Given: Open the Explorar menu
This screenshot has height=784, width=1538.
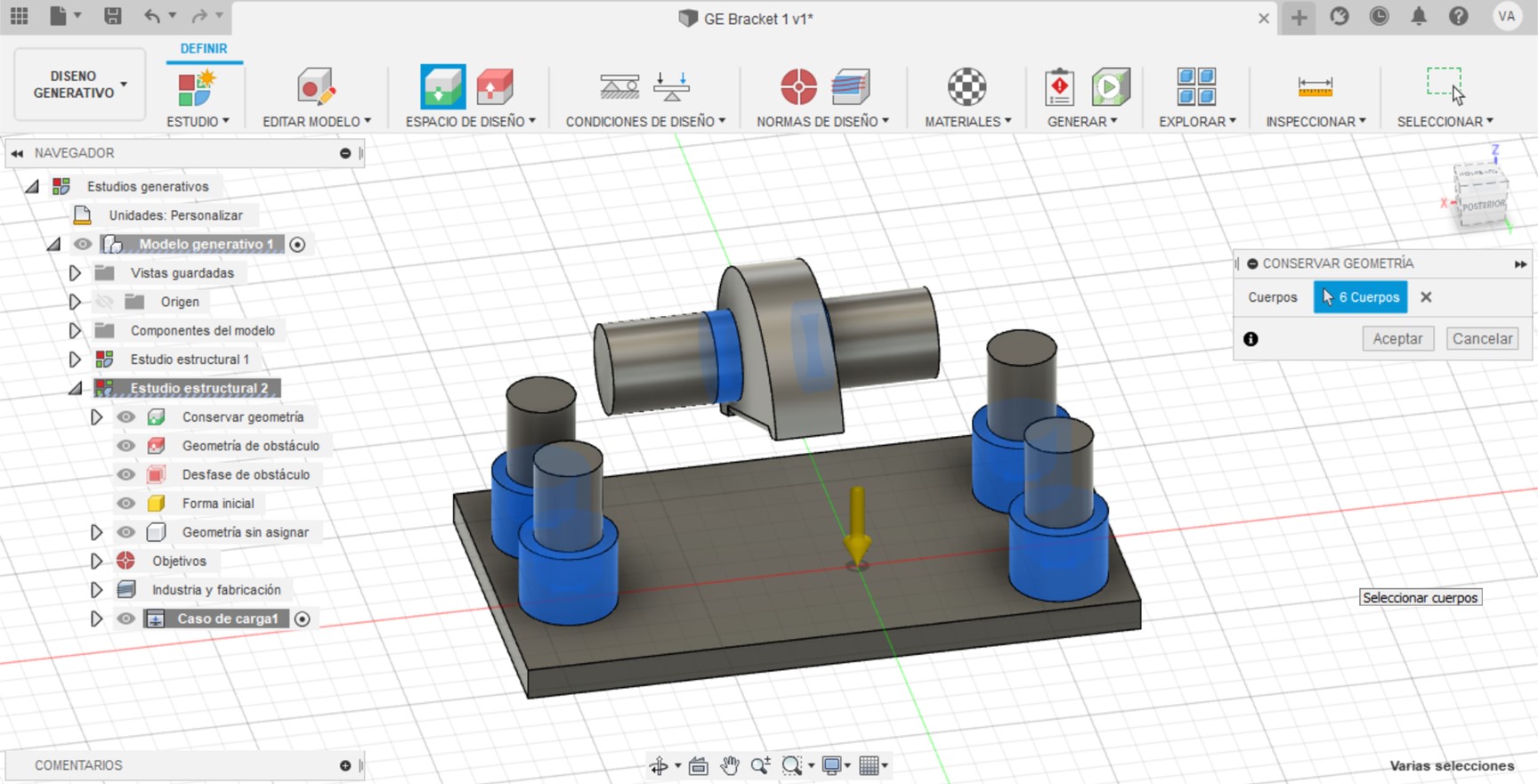Looking at the screenshot, I should [x=1197, y=121].
